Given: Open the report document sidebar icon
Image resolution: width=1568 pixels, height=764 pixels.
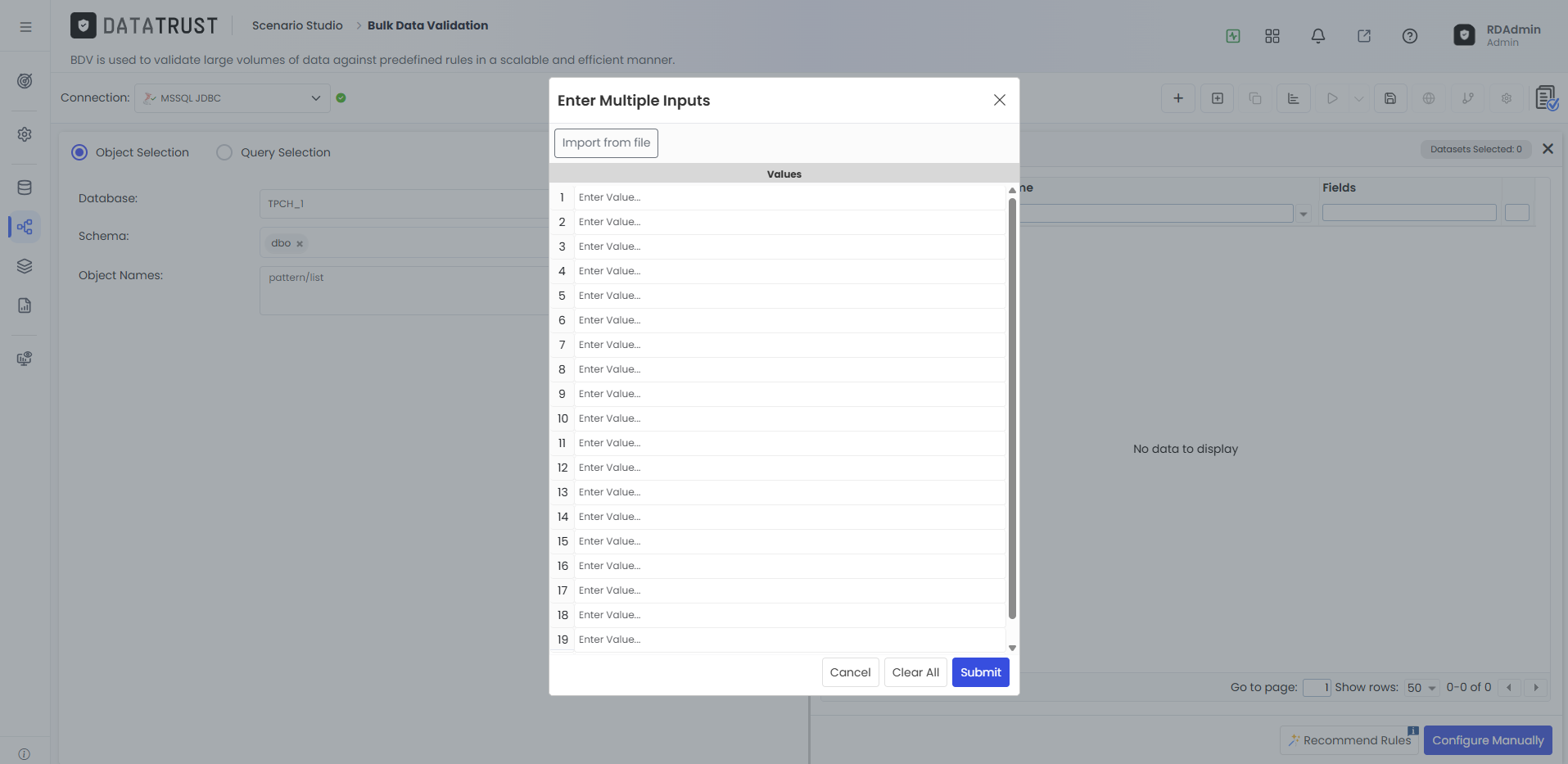Looking at the screenshot, I should pos(25,305).
